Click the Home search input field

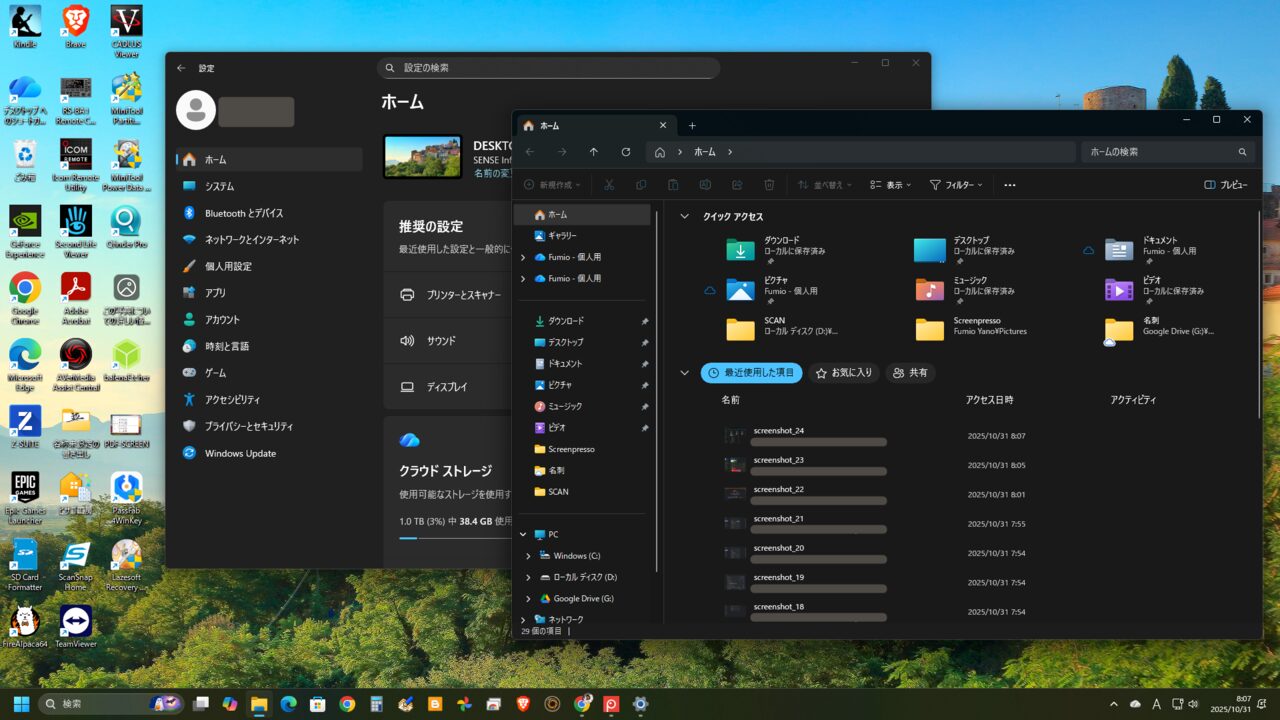tap(1160, 152)
